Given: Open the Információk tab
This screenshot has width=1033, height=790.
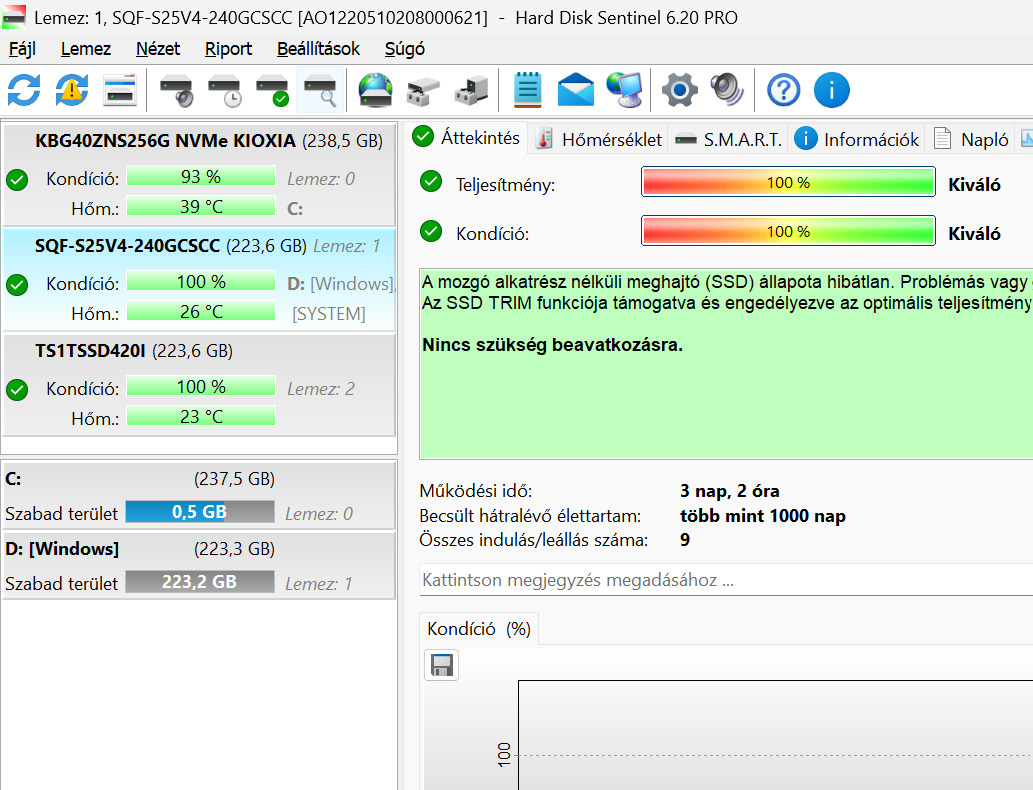Looking at the screenshot, I should 856,139.
